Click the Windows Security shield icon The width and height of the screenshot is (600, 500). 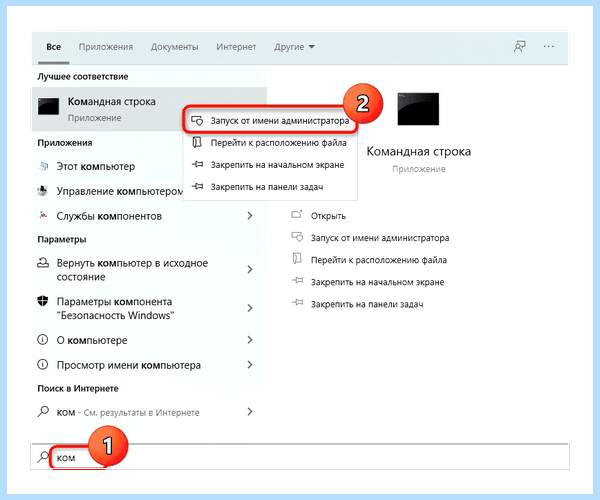click(43, 301)
